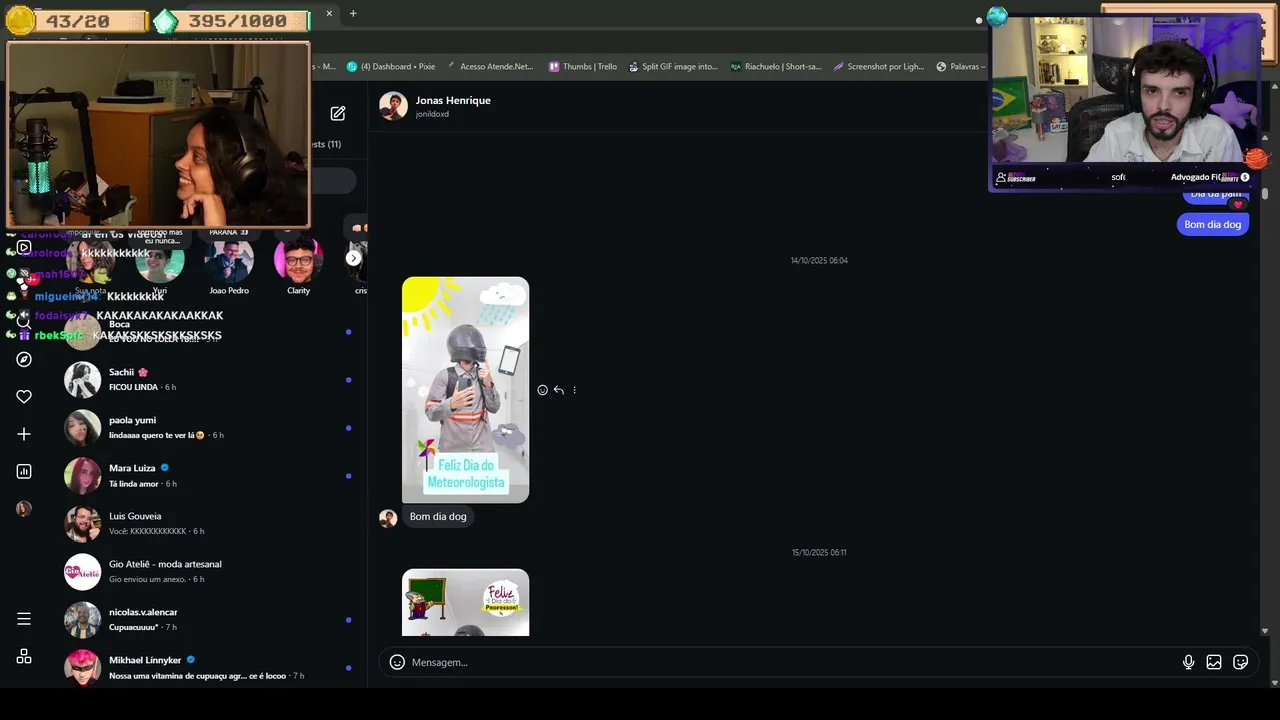Click the Jonas Henrique name in header
This screenshot has height=720, width=1280.
[x=453, y=100]
